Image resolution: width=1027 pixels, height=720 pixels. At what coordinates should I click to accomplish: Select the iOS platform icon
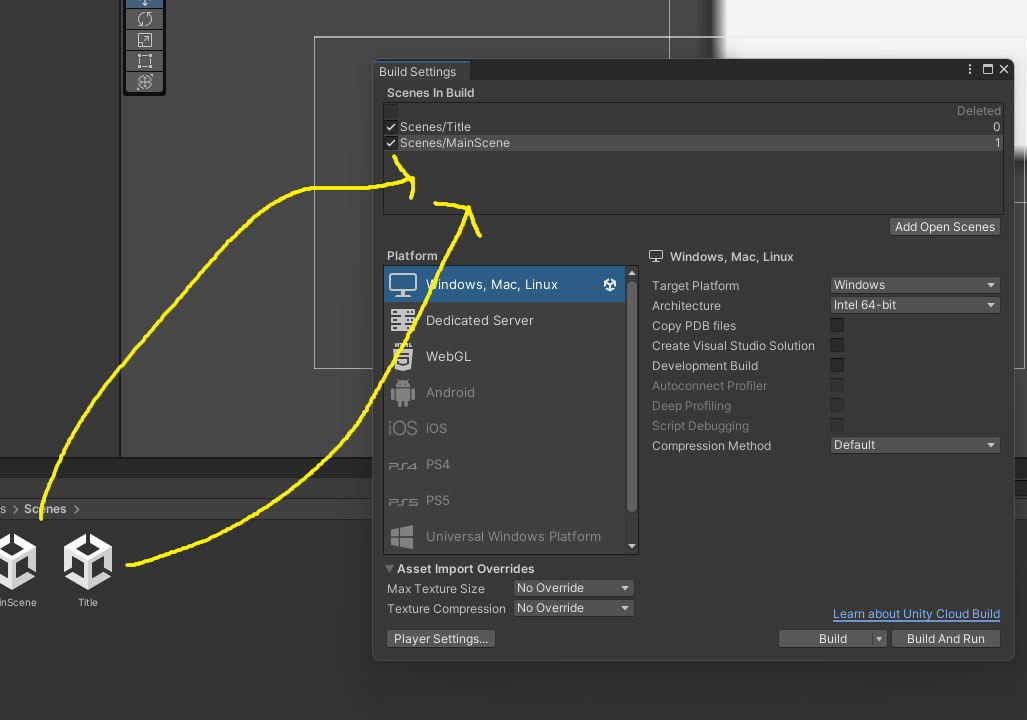pos(403,428)
